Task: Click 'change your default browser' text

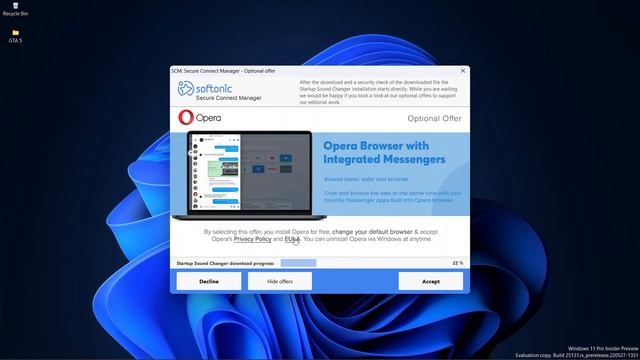Action: (x=372, y=232)
